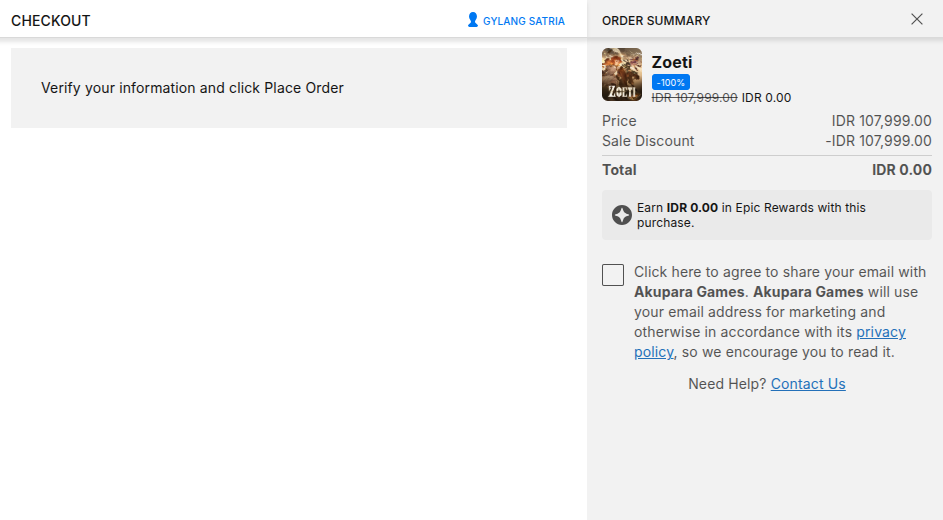Click the CHECKOUT heading
943x520 pixels.
pyautogui.click(x=51, y=21)
